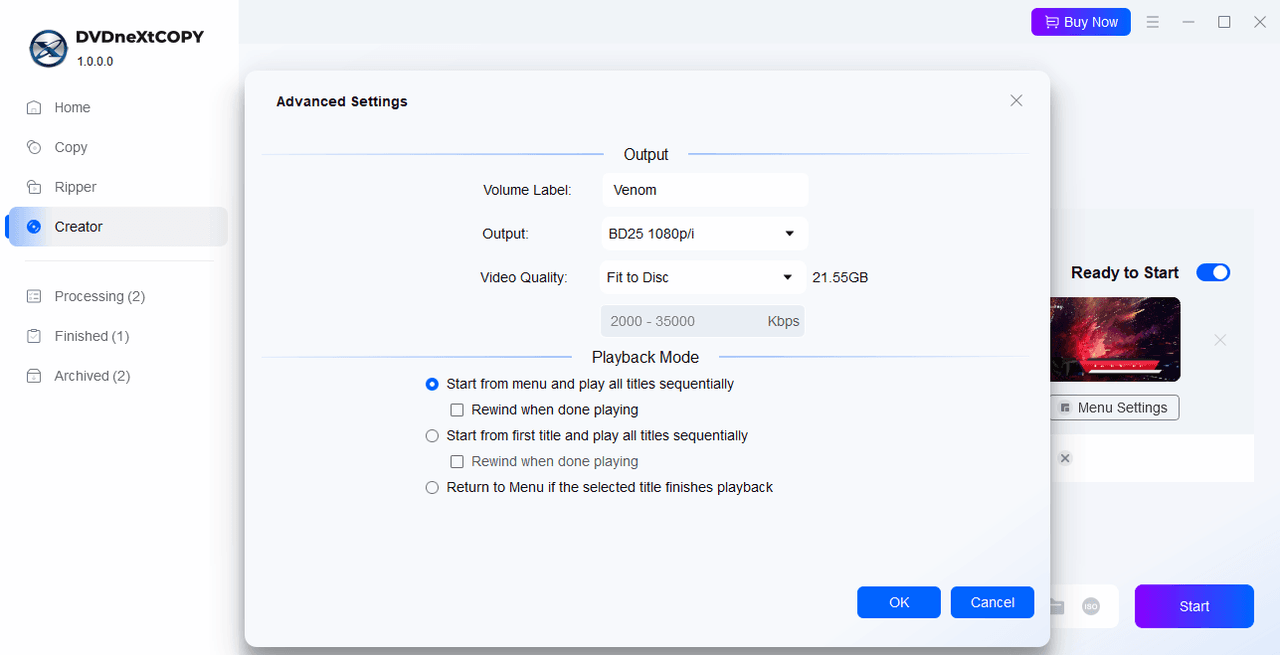The image size is (1280, 655).
Task: Click the Finished clipboard icon
Action: tap(34, 336)
